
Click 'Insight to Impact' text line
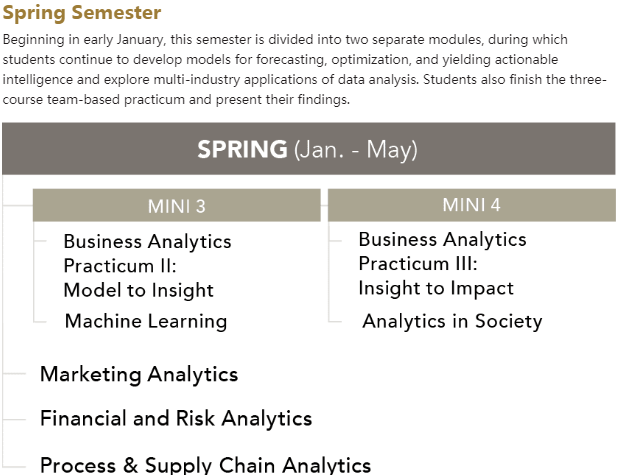point(436,288)
